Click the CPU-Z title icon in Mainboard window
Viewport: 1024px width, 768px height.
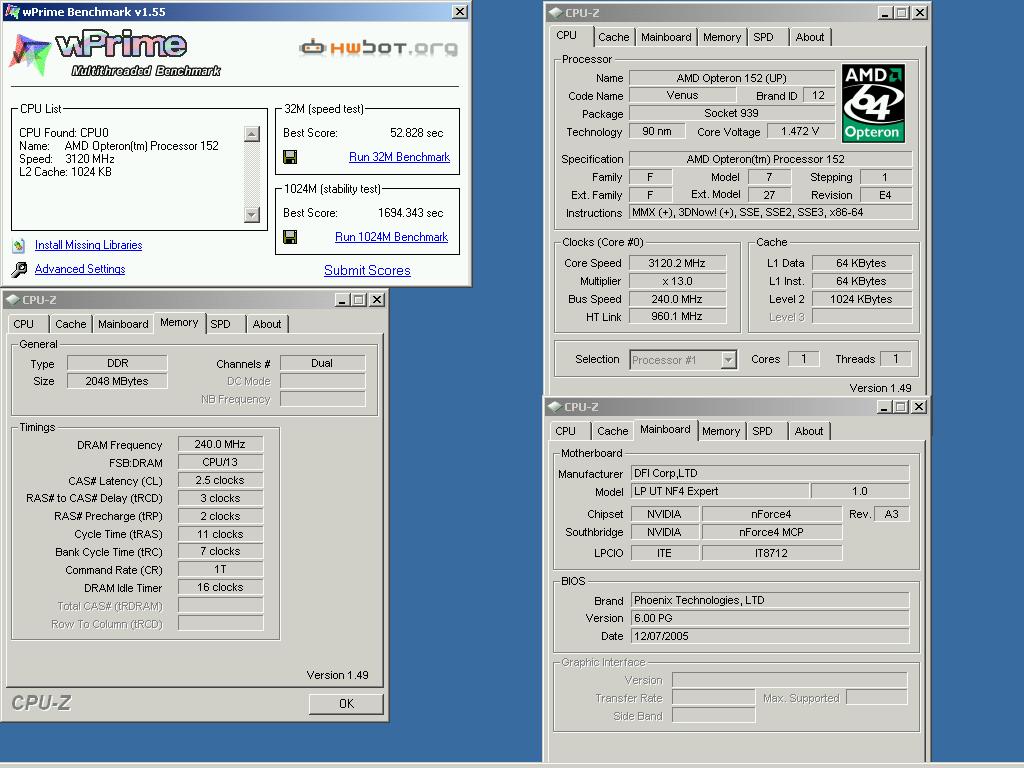coord(555,407)
